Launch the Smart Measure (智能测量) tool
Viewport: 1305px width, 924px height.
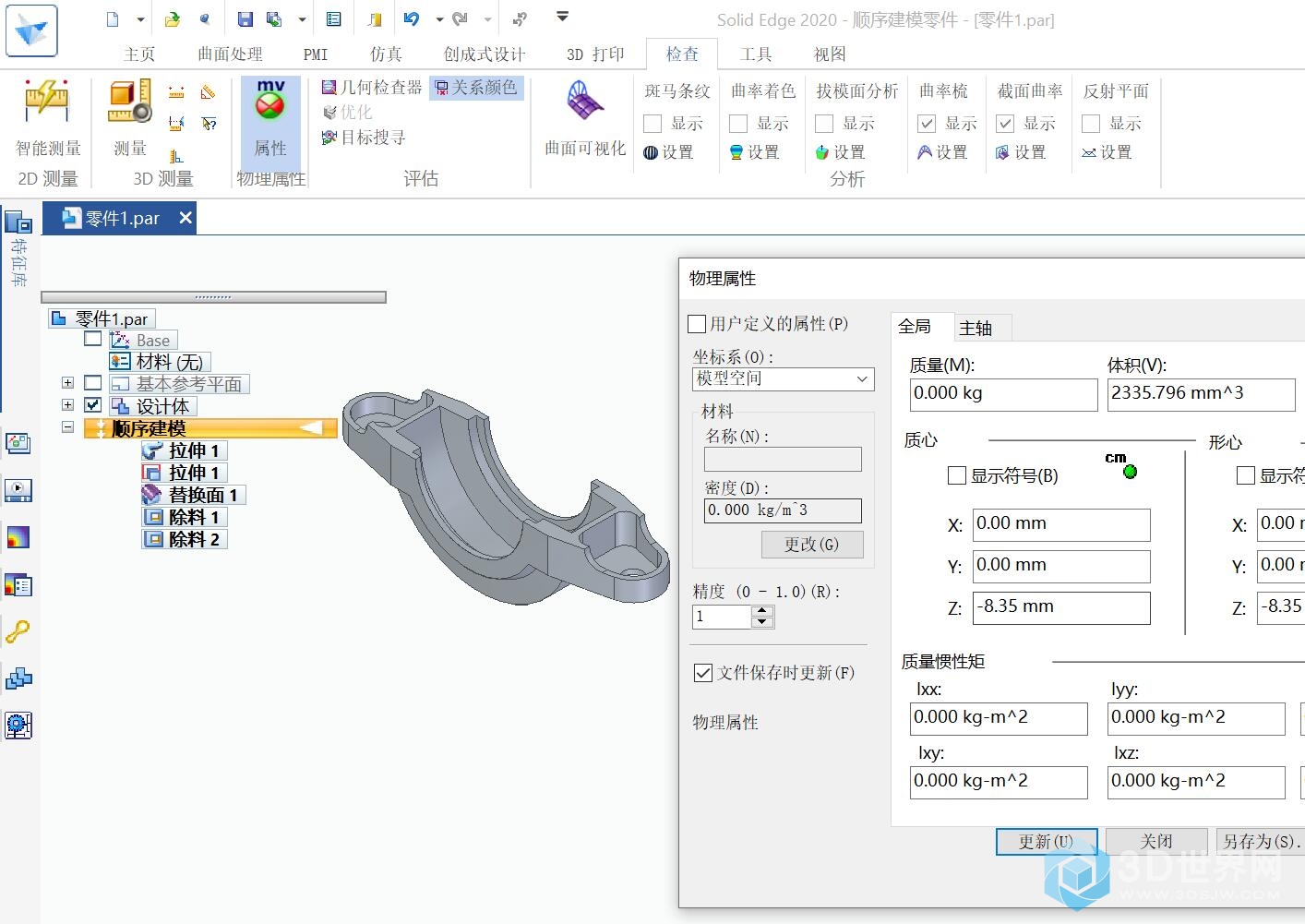pos(48,118)
